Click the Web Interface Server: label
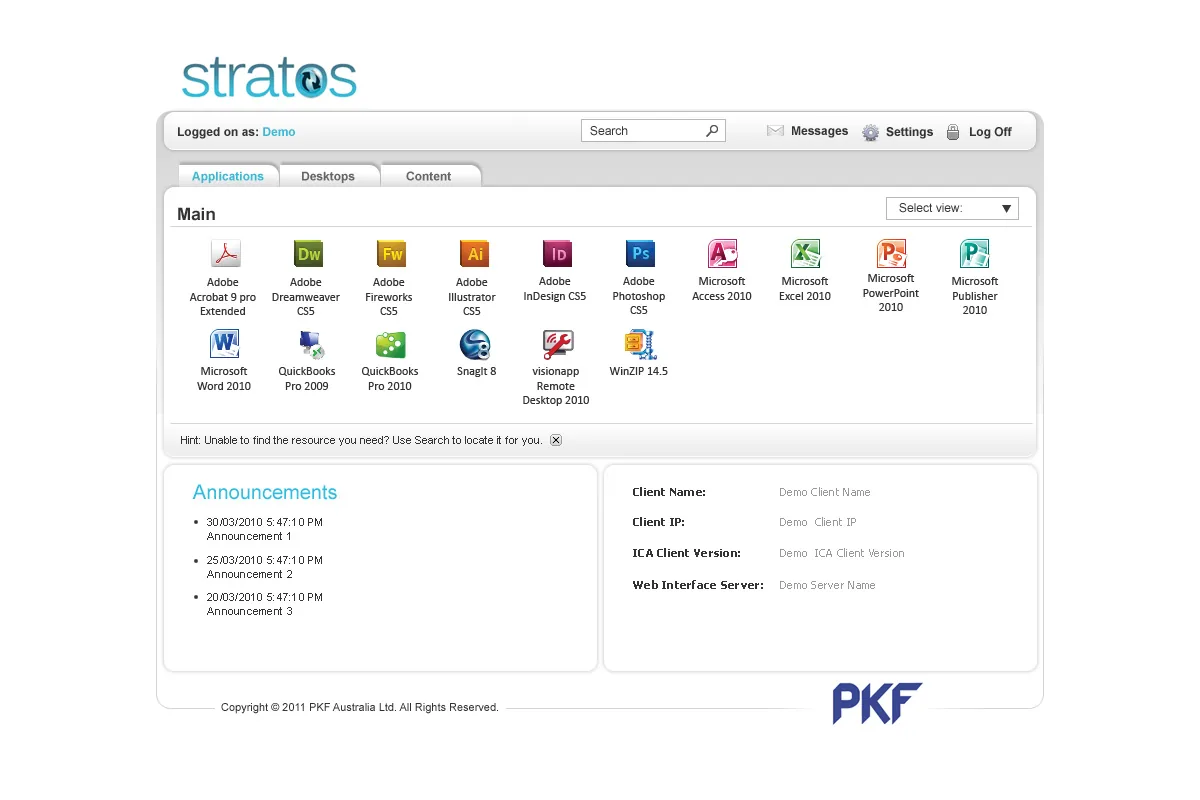This screenshot has height=800, width=1200. click(698, 585)
